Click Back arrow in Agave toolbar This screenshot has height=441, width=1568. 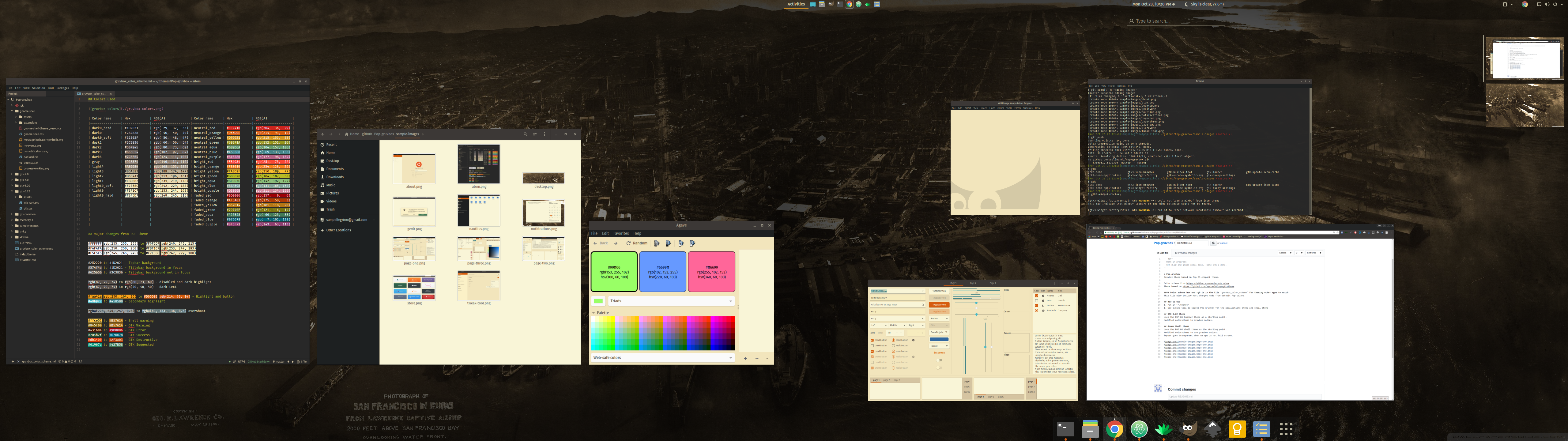[x=595, y=243]
